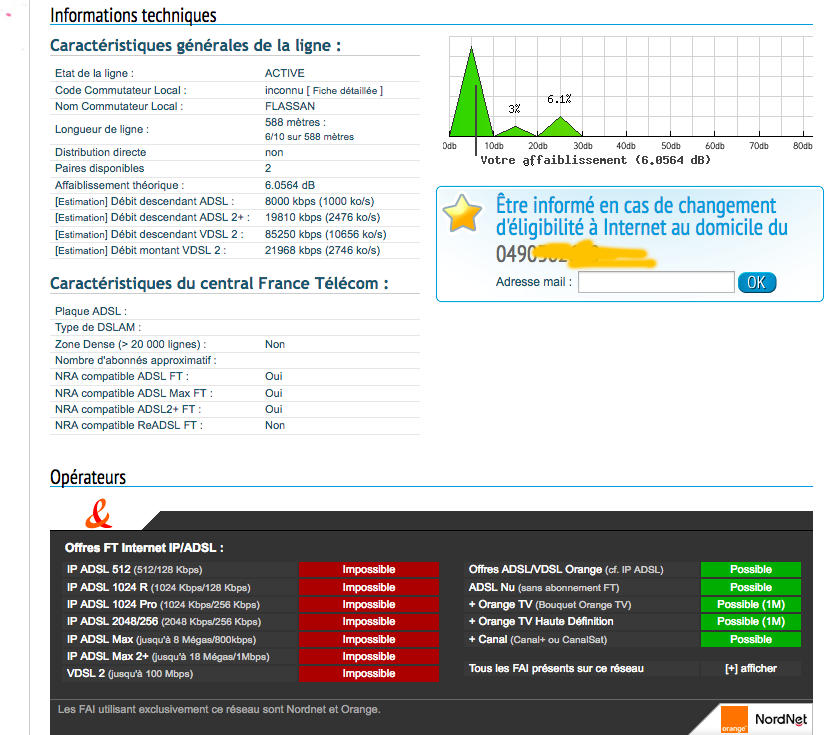Click 'Type de DSLAM' label
This screenshot has width=828, height=735.
(98, 327)
